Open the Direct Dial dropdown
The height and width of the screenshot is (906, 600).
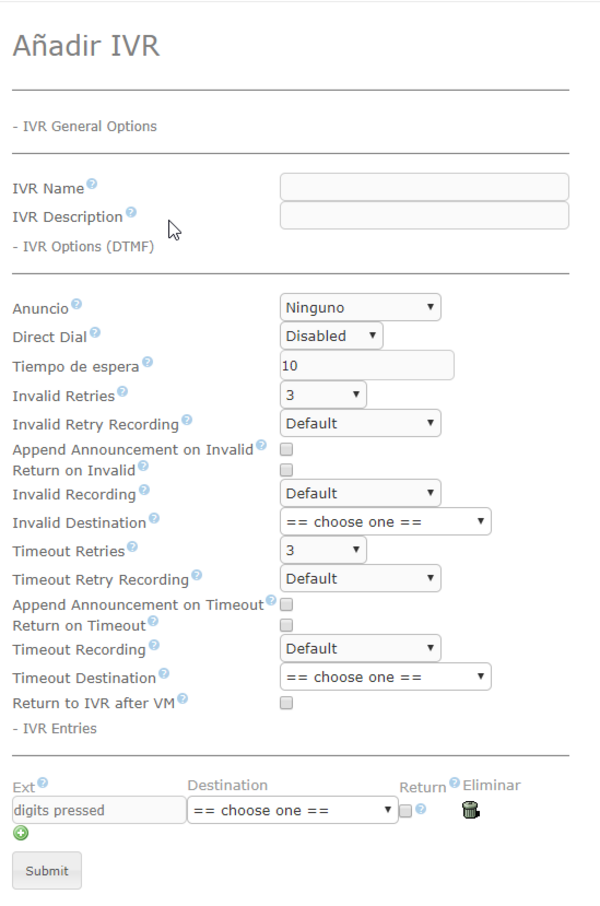331,336
